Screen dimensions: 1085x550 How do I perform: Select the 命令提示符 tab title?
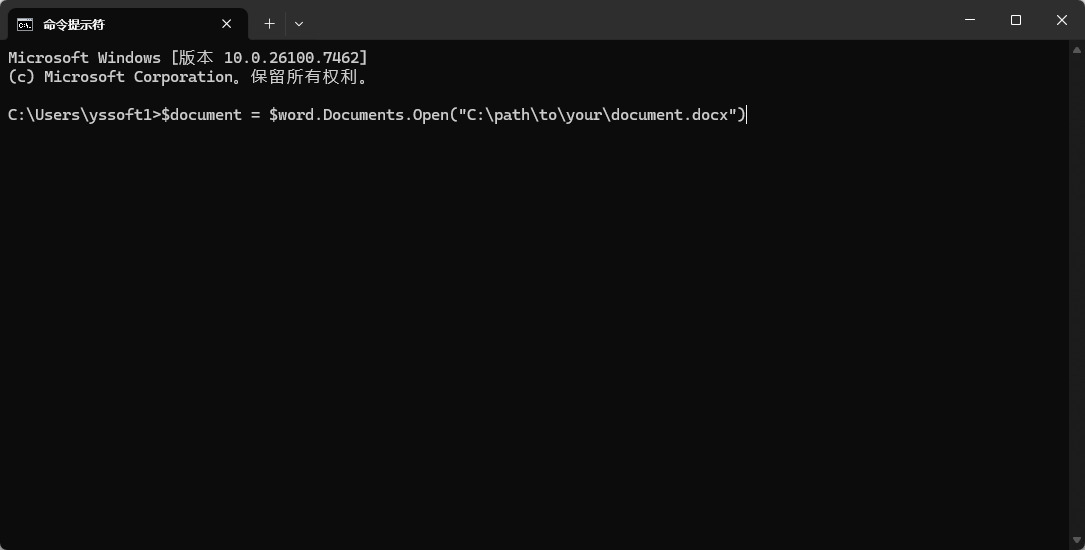[74, 24]
